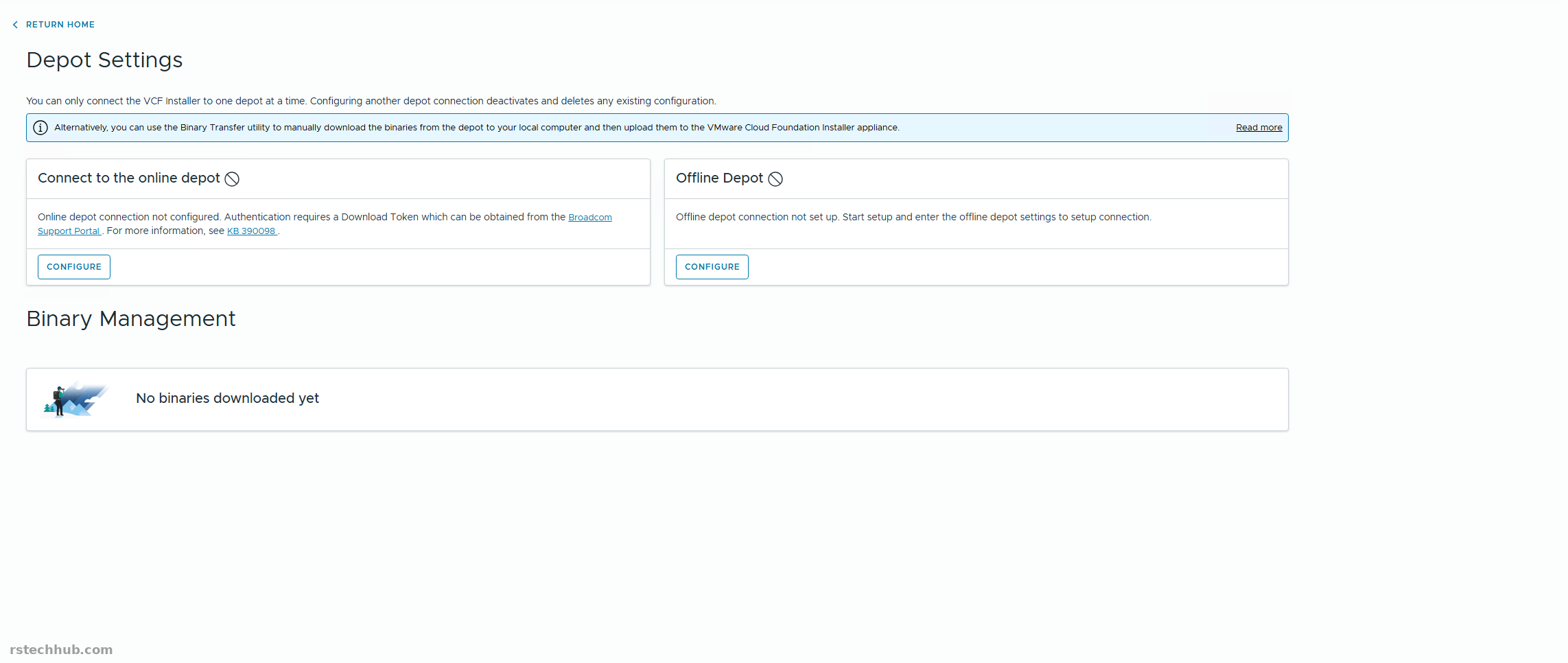Click the Binary Management heading

pos(130,318)
